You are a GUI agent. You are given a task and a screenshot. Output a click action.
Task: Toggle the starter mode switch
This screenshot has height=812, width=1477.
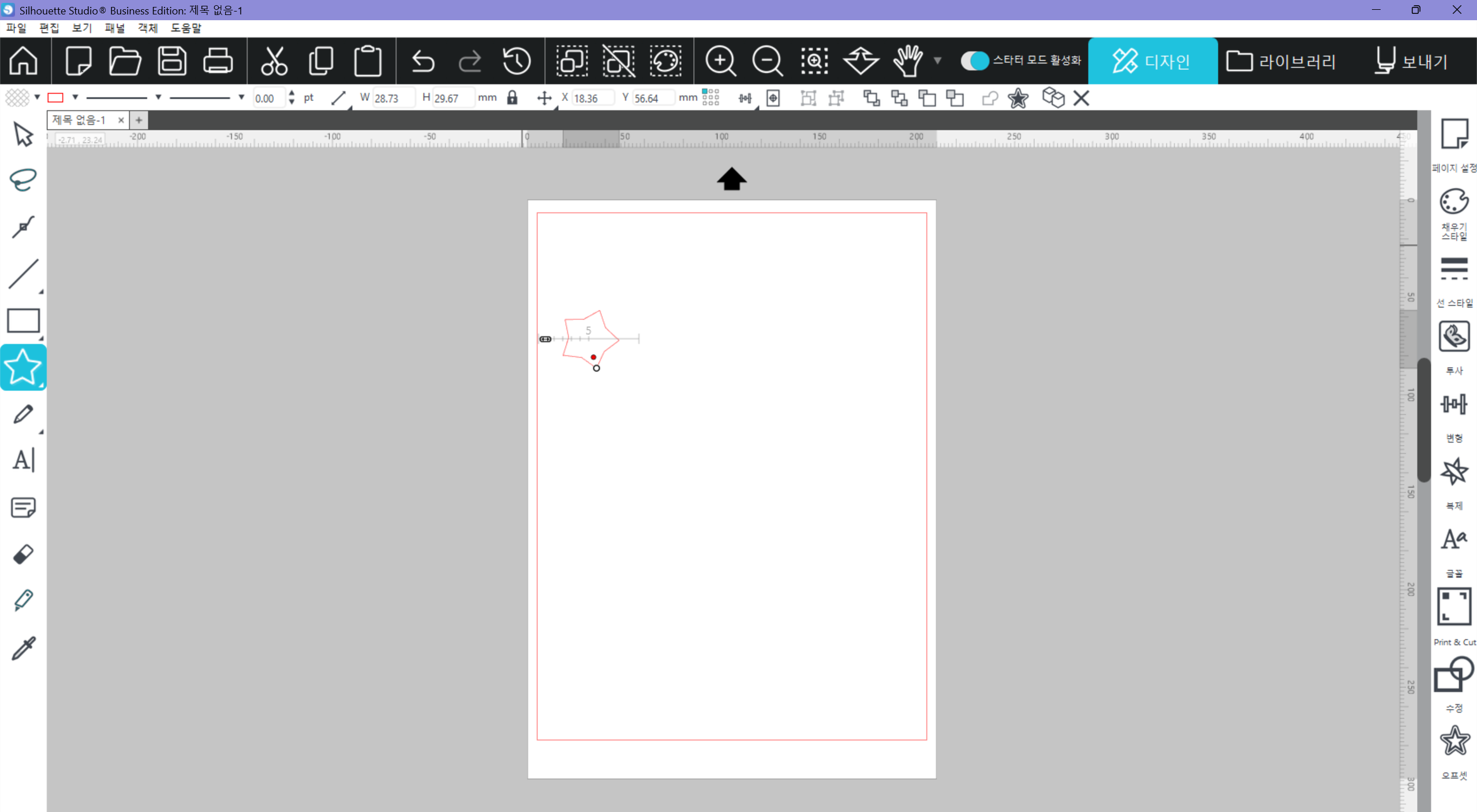[974, 61]
